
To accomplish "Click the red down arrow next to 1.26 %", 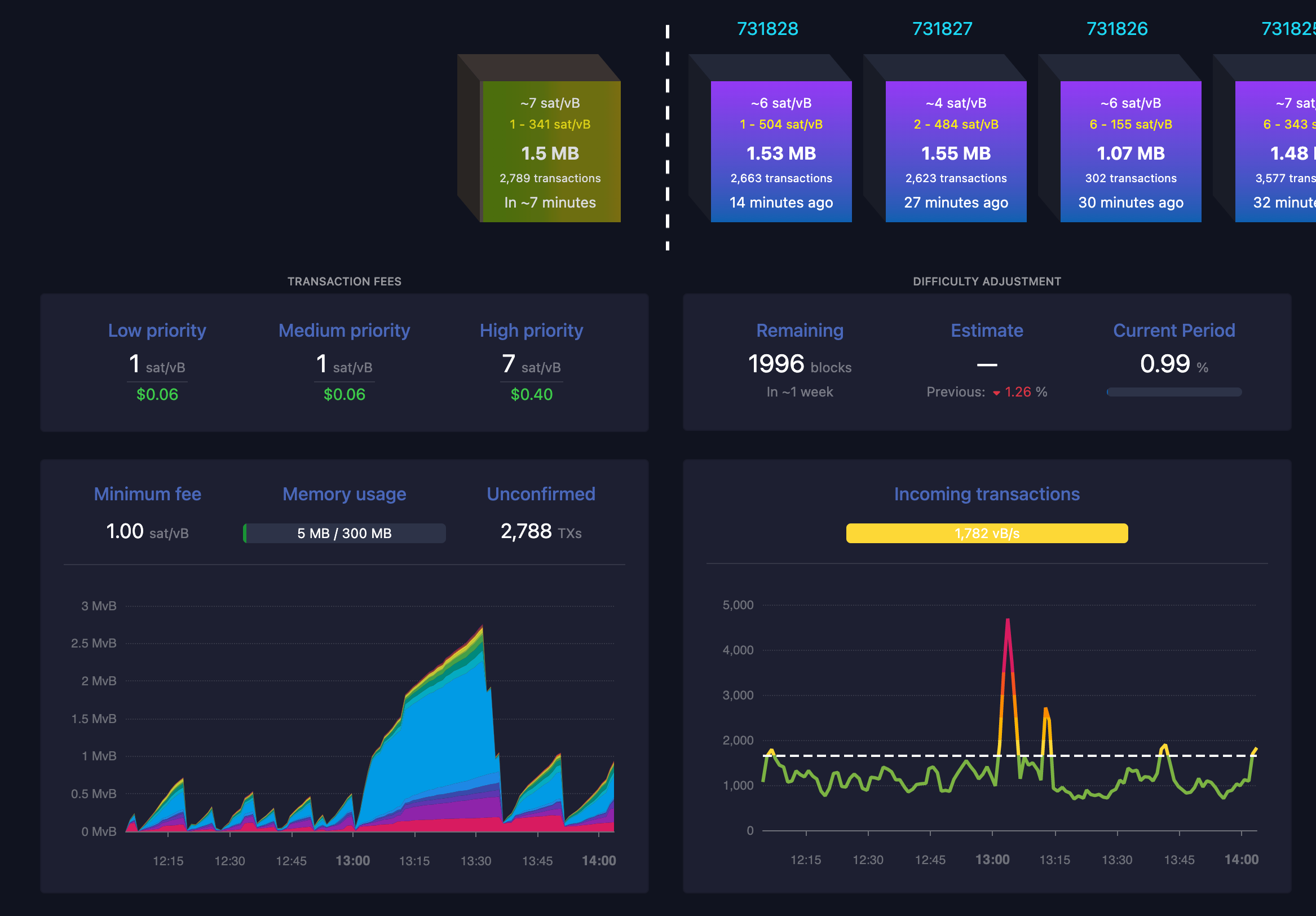I will coord(997,393).
